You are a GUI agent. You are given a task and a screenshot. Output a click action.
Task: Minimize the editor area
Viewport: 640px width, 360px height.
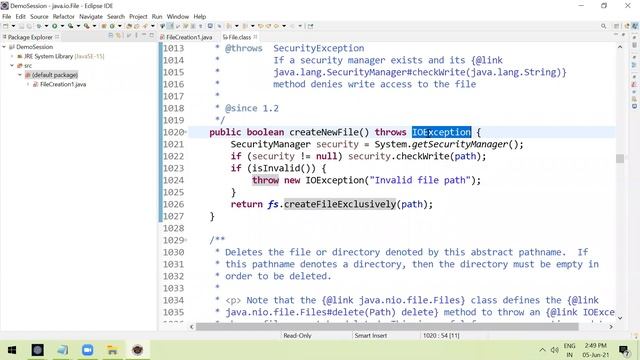[x=616, y=35]
